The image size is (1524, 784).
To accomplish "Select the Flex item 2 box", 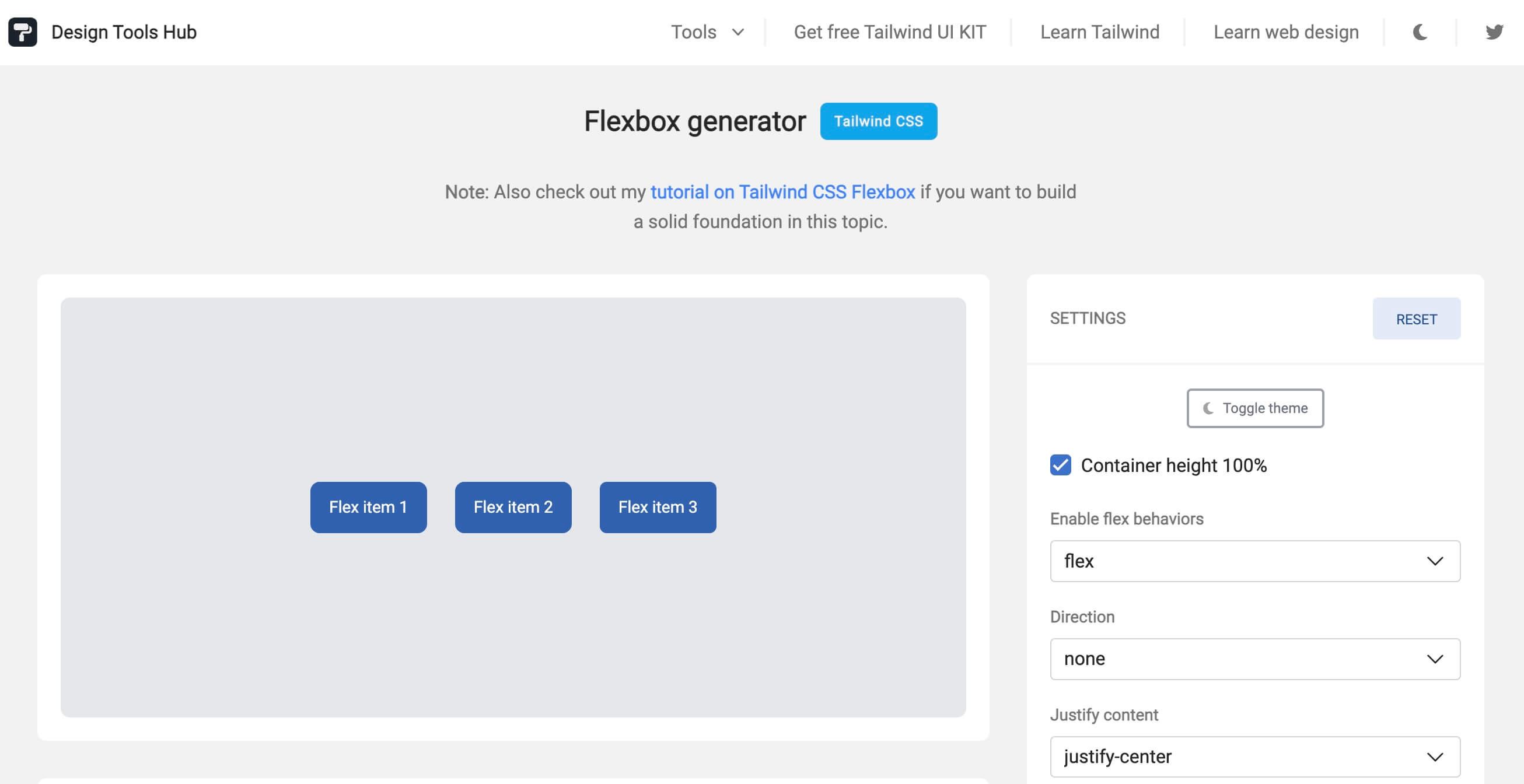I will coord(512,507).
